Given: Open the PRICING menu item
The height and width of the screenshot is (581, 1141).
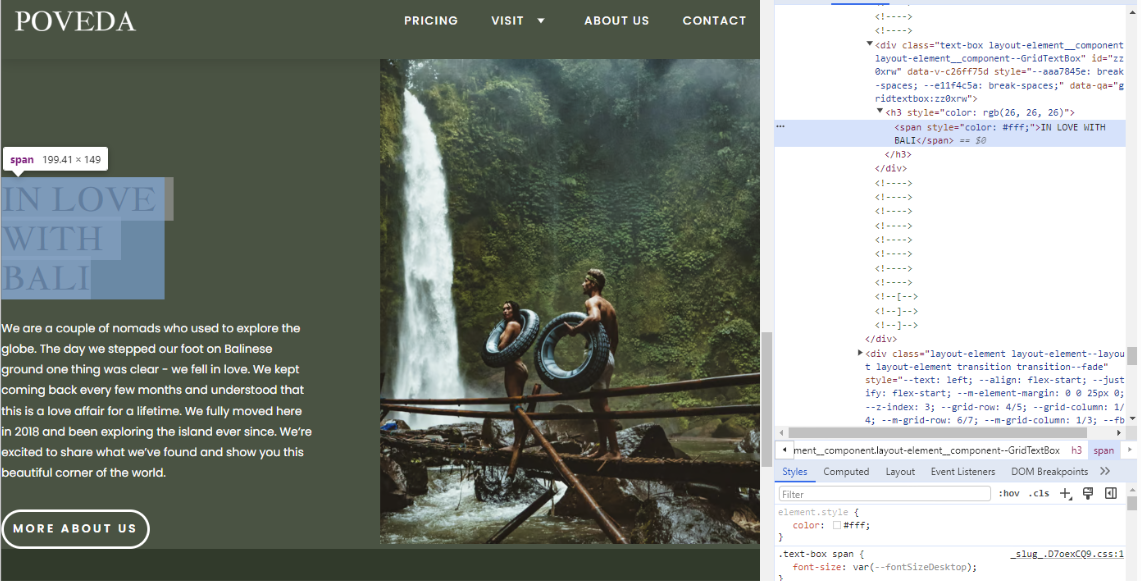Looking at the screenshot, I should 431,20.
